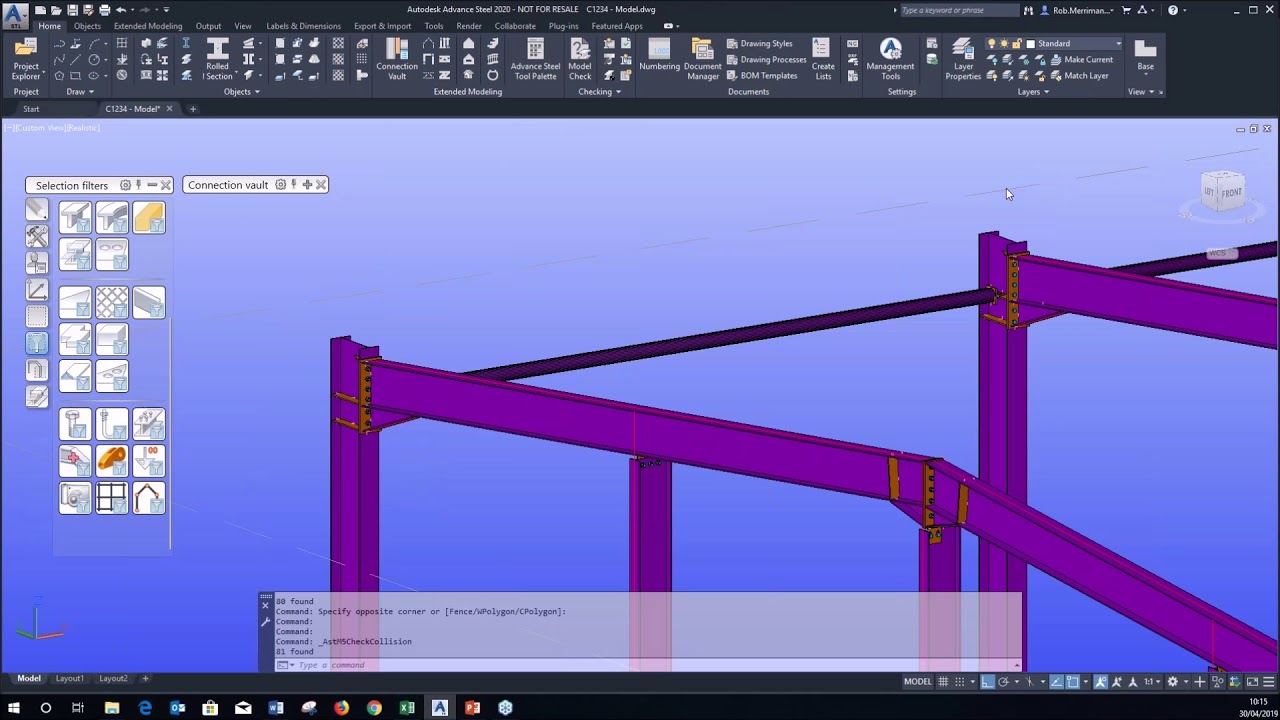Run the Model Check tool
The height and width of the screenshot is (720, 1280).
coord(580,59)
